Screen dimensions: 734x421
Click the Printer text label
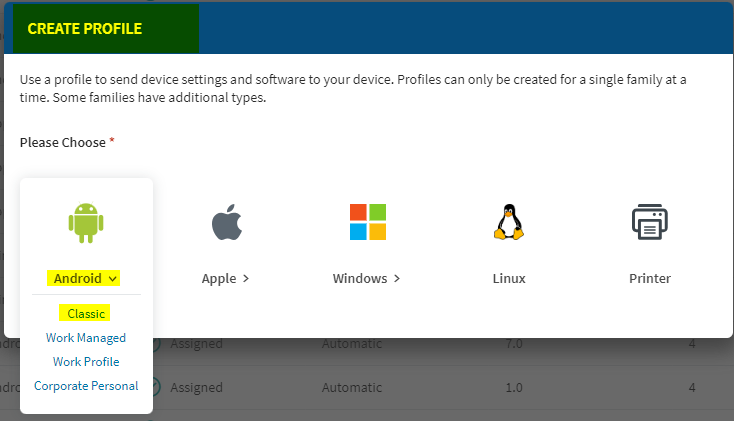coord(649,279)
